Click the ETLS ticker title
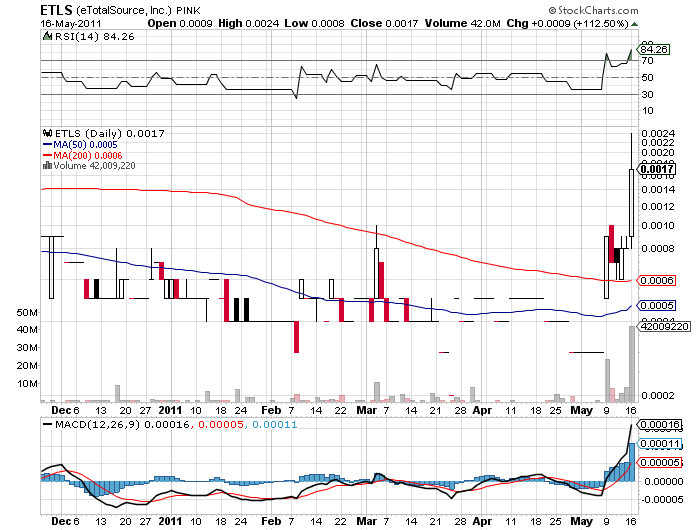 [56, 10]
